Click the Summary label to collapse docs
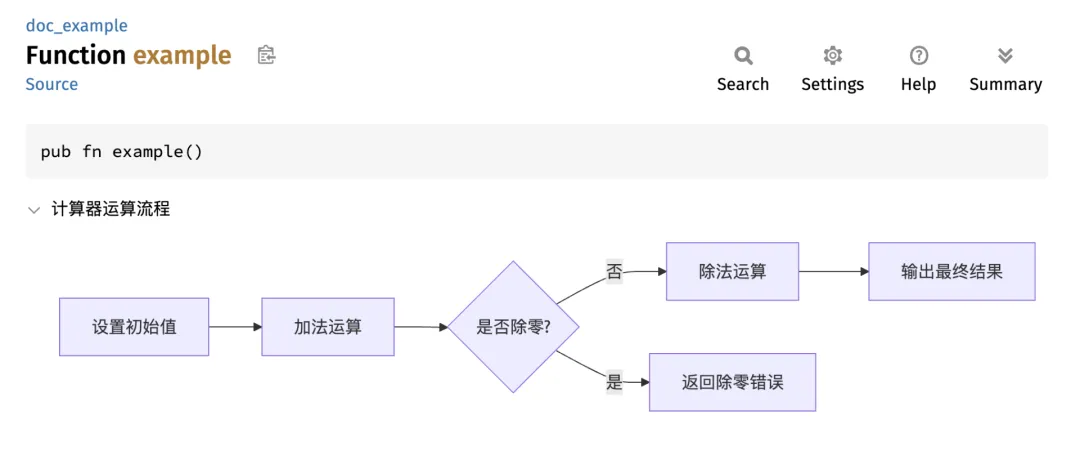 point(1005,85)
